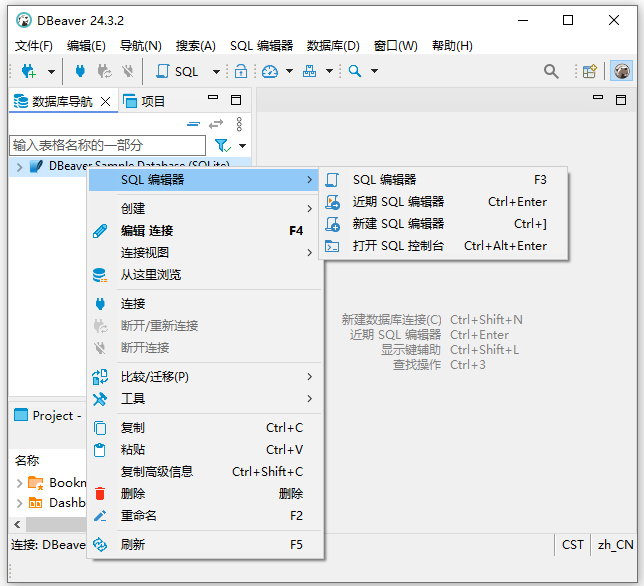This screenshot has width=644, height=586.
Task: Open the 数据库(D) menu
Action: 333,46
